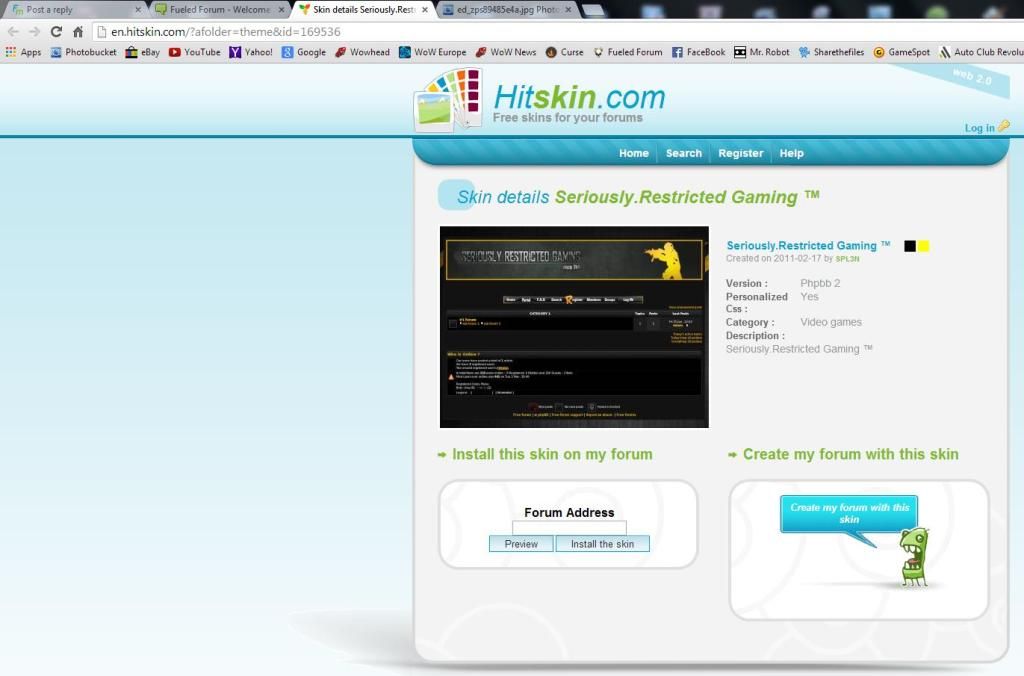This screenshot has height=676, width=1024.
Task: Click the browser address bar URL
Action: point(226,31)
